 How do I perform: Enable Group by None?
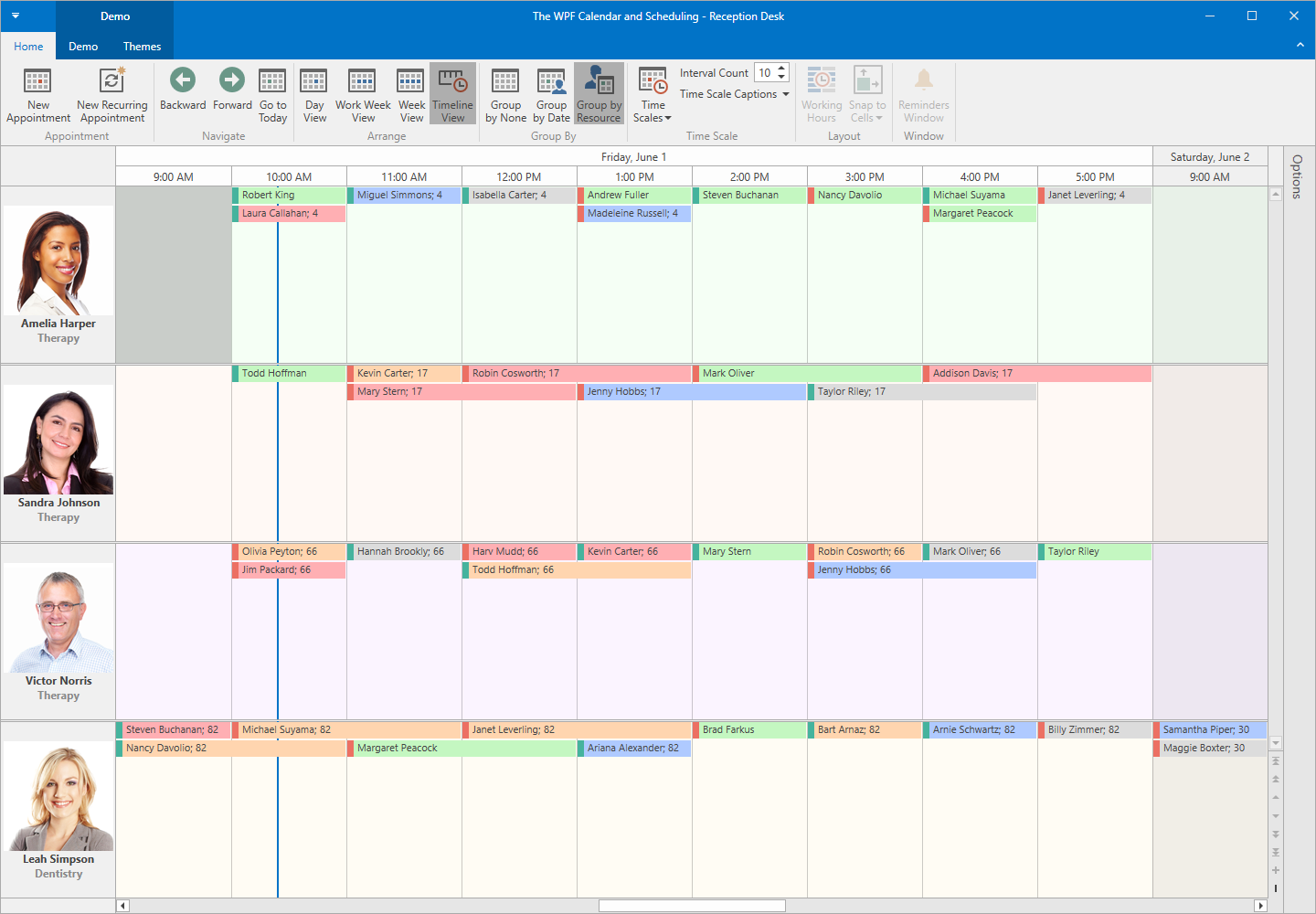(505, 95)
